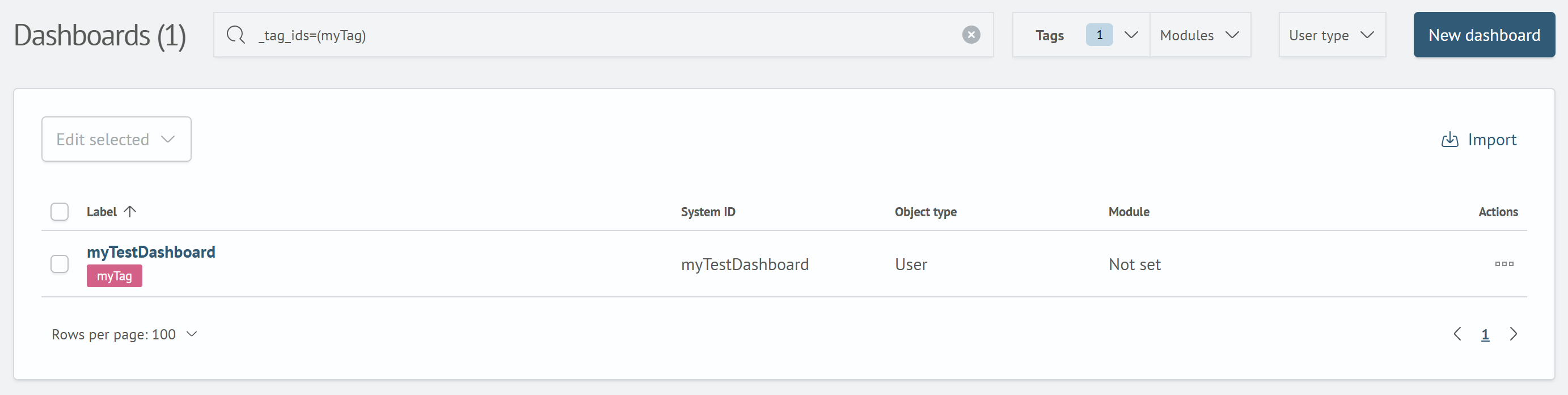Click the pink myTag tag badge
The width and height of the screenshot is (1568, 395).
[x=115, y=276]
